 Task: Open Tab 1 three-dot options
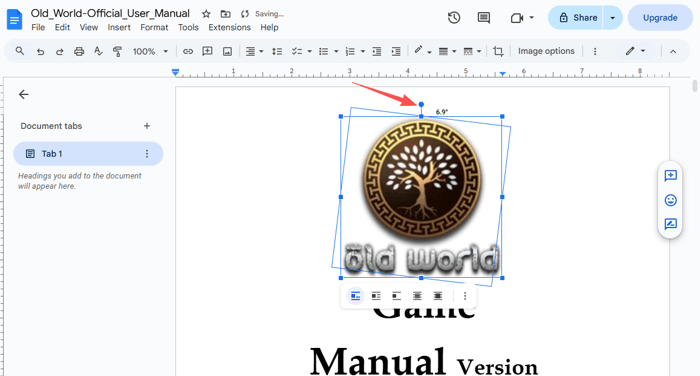tap(147, 154)
